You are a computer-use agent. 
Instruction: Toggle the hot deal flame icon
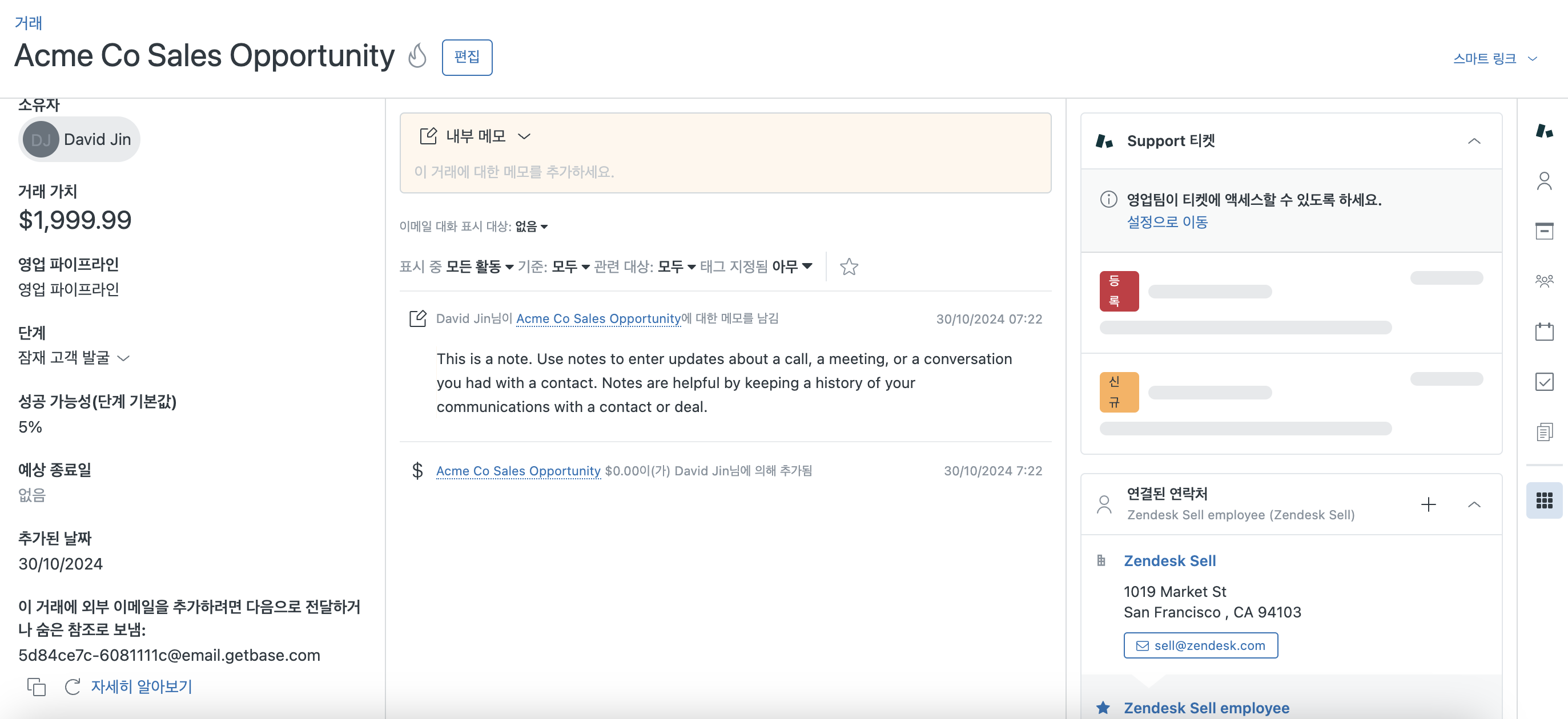click(417, 56)
